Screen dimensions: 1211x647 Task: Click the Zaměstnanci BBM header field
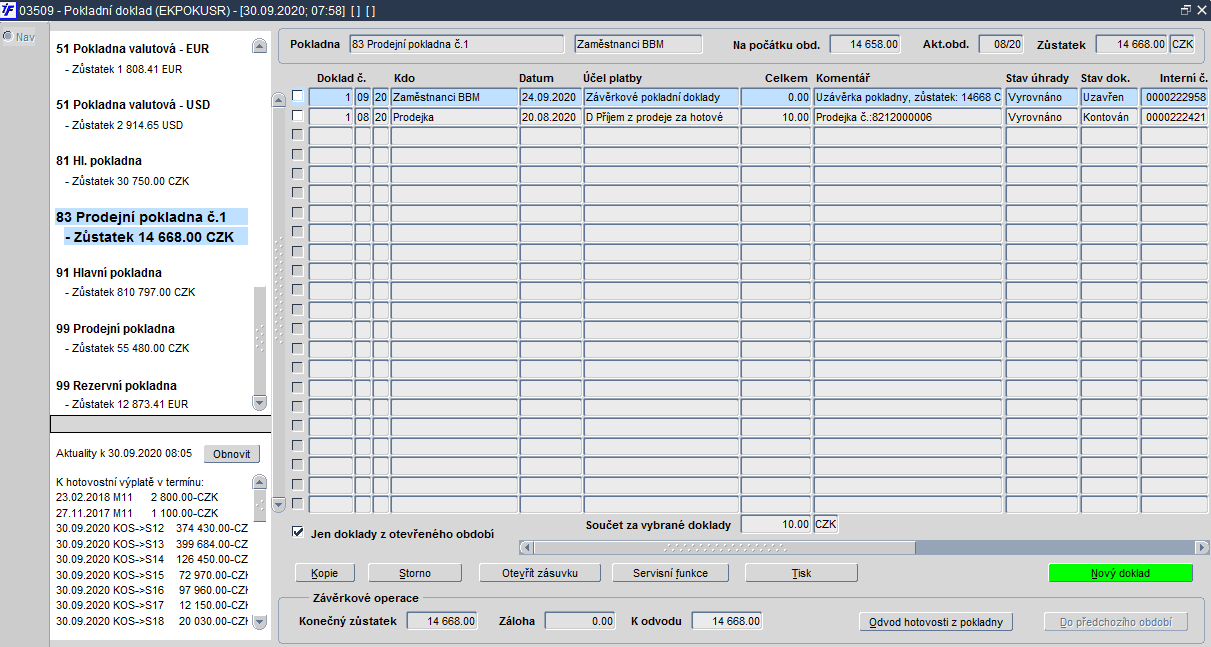tap(639, 44)
